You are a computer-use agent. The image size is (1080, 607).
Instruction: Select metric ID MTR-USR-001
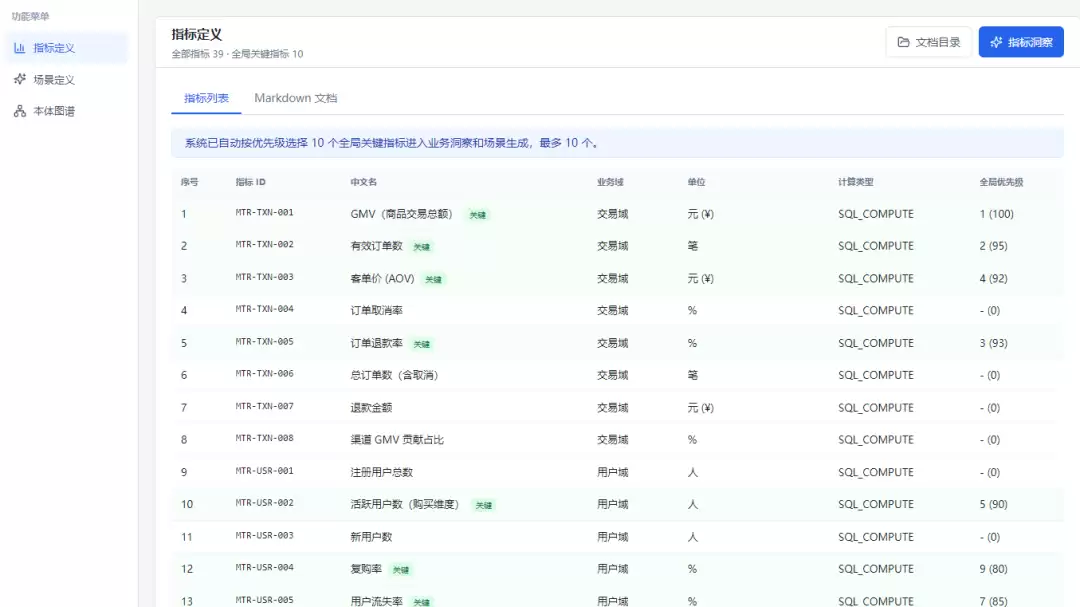pos(264,471)
